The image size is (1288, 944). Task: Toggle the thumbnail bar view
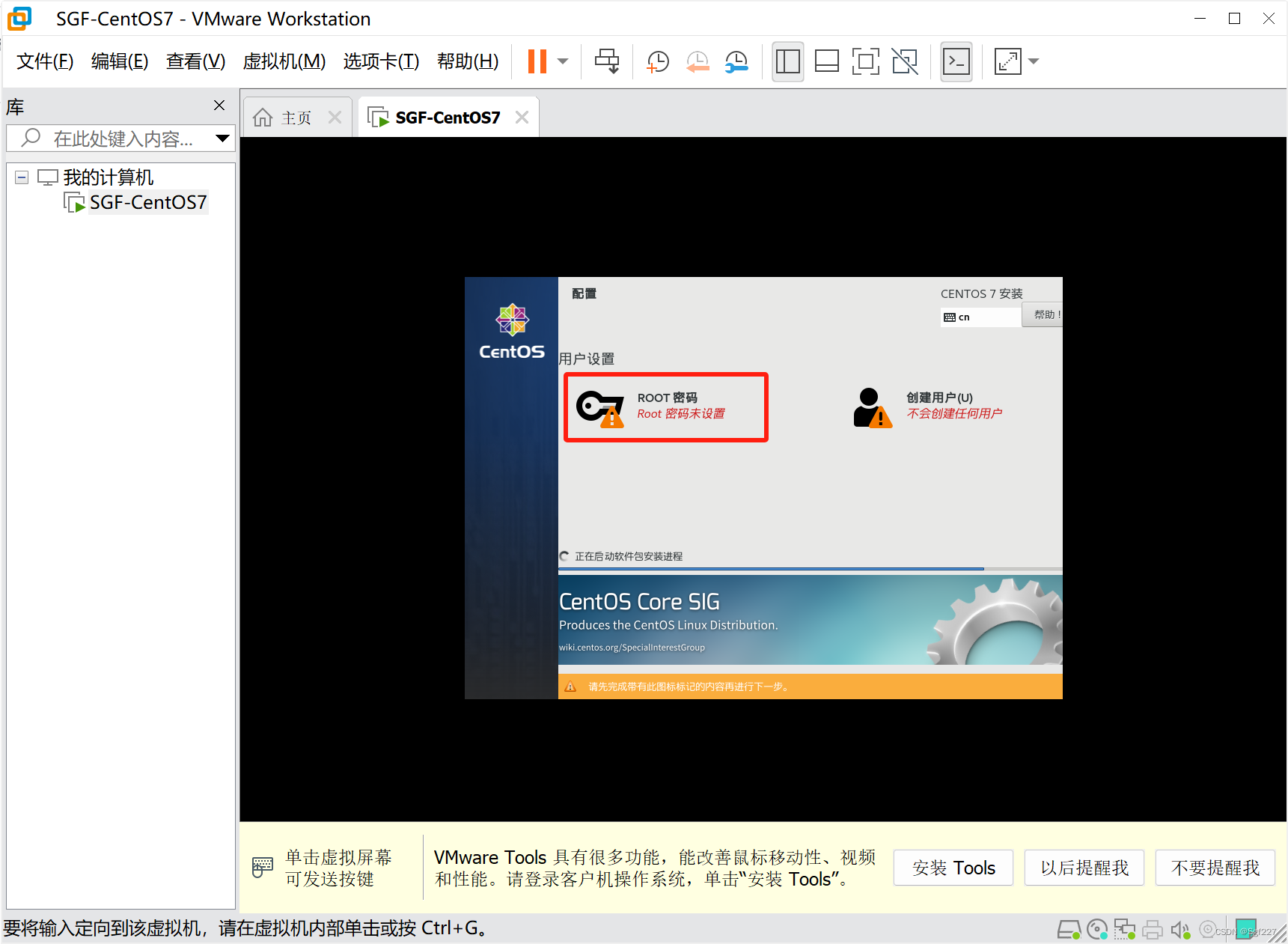click(x=826, y=61)
